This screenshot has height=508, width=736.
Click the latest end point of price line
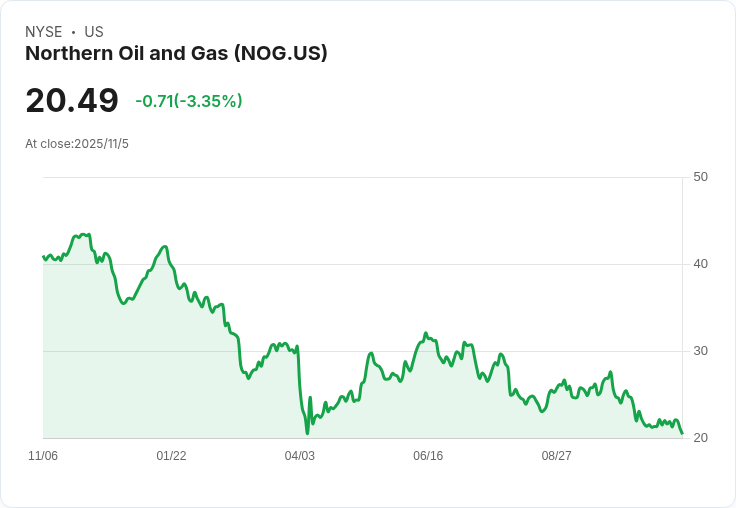click(682, 434)
